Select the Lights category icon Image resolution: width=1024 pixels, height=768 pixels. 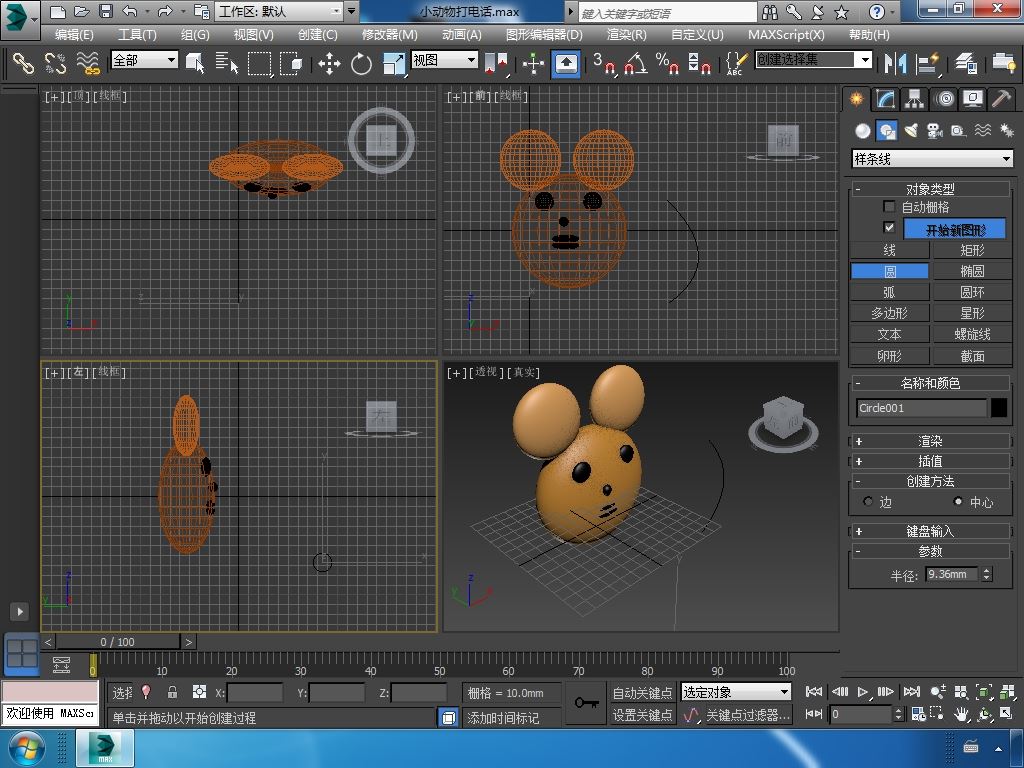[x=911, y=131]
